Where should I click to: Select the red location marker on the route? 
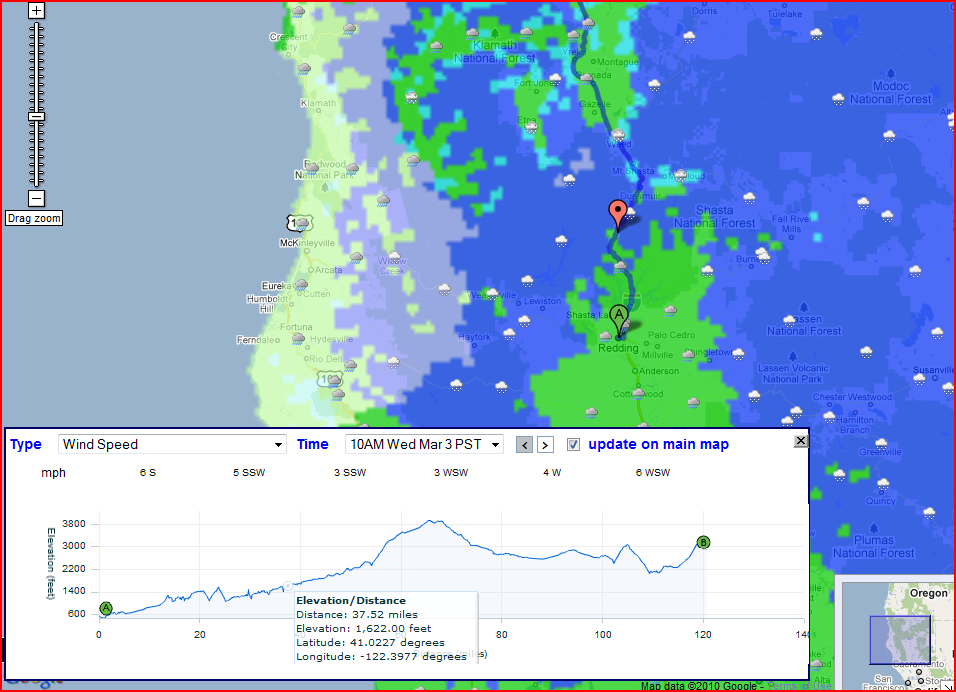point(618,213)
